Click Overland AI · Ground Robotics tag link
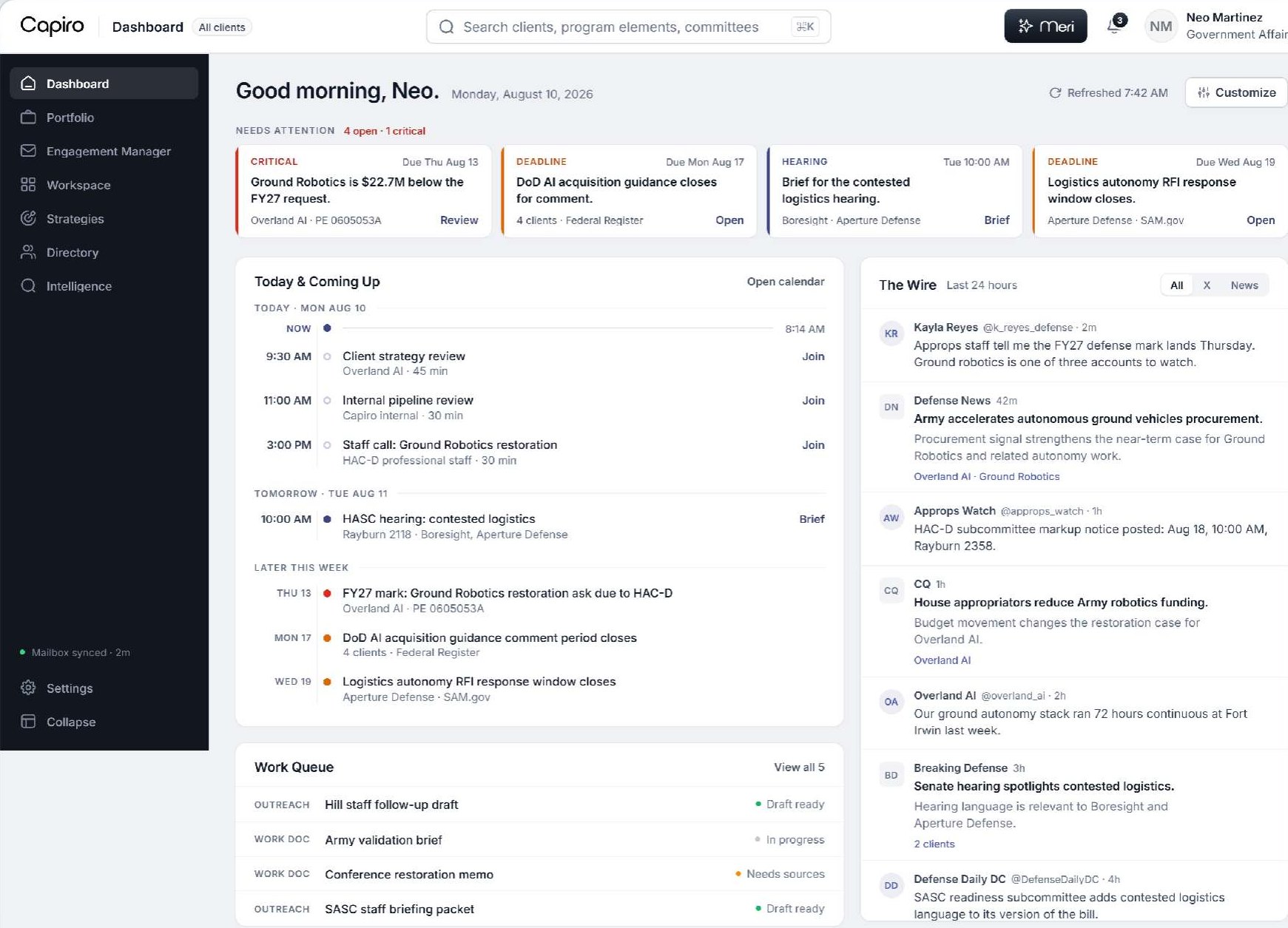Screen dimensions: 1288x928 point(986,477)
